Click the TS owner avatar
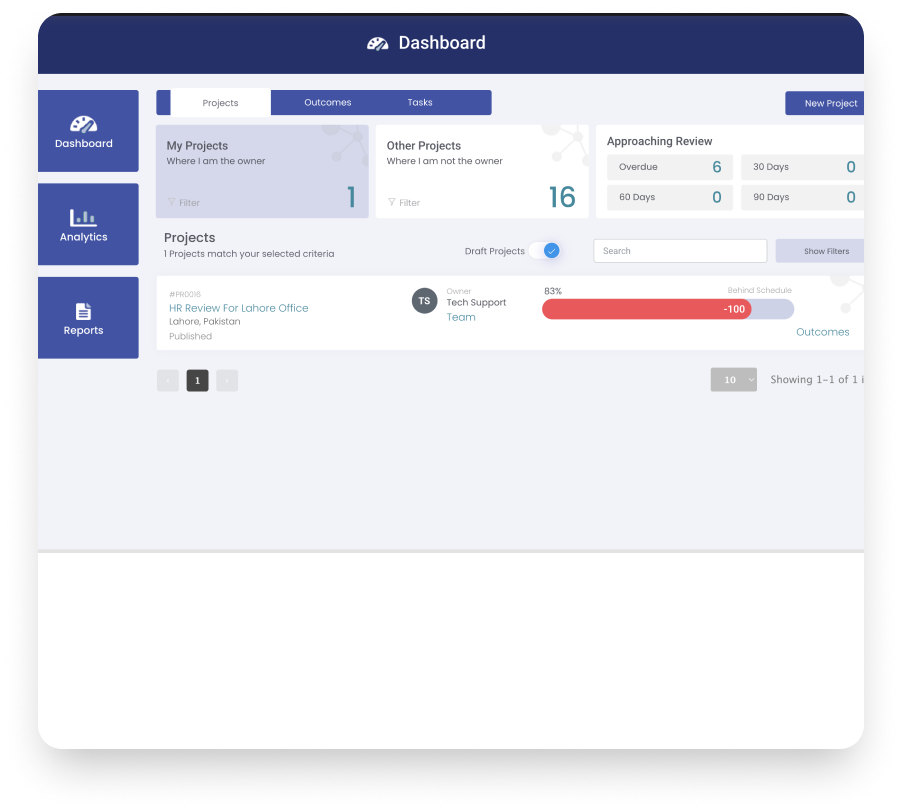The width and height of the screenshot is (902, 812). (424, 301)
